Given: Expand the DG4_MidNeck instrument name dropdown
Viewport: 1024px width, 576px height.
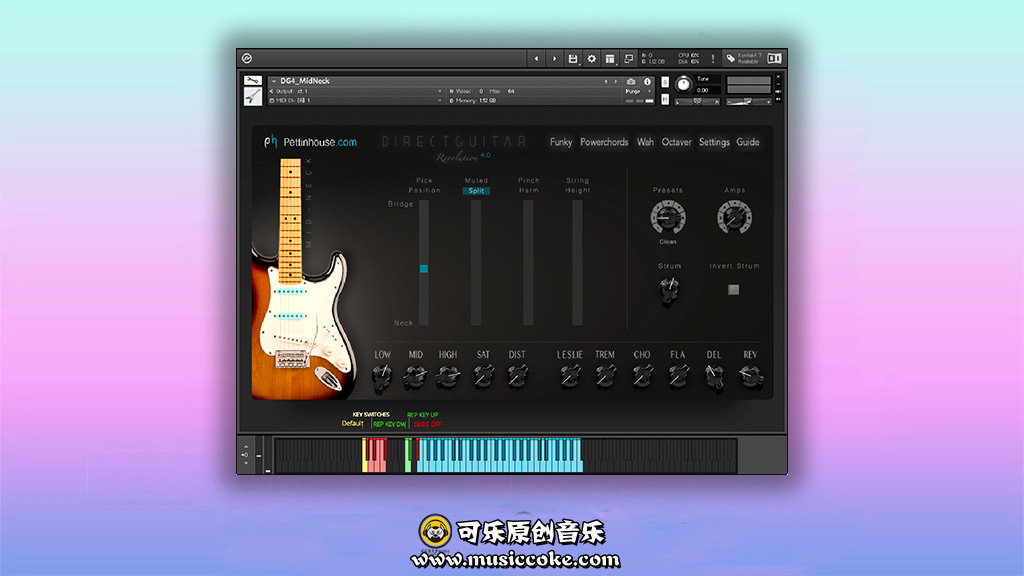Looking at the screenshot, I should point(274,81).
